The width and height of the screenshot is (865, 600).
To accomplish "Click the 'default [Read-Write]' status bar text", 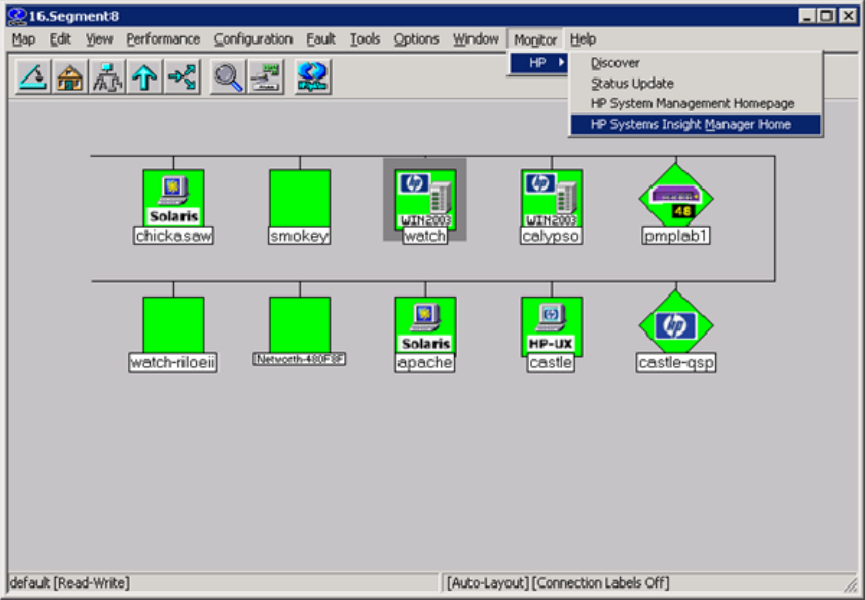I will tap(70, 583).
